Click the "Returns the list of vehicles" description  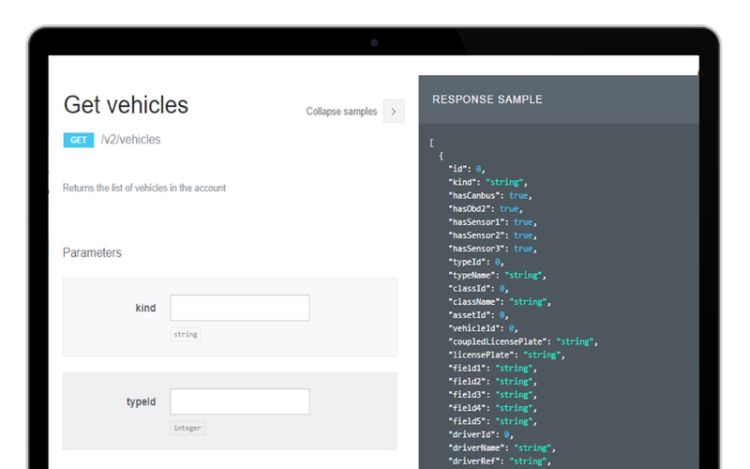click(144, 189)
